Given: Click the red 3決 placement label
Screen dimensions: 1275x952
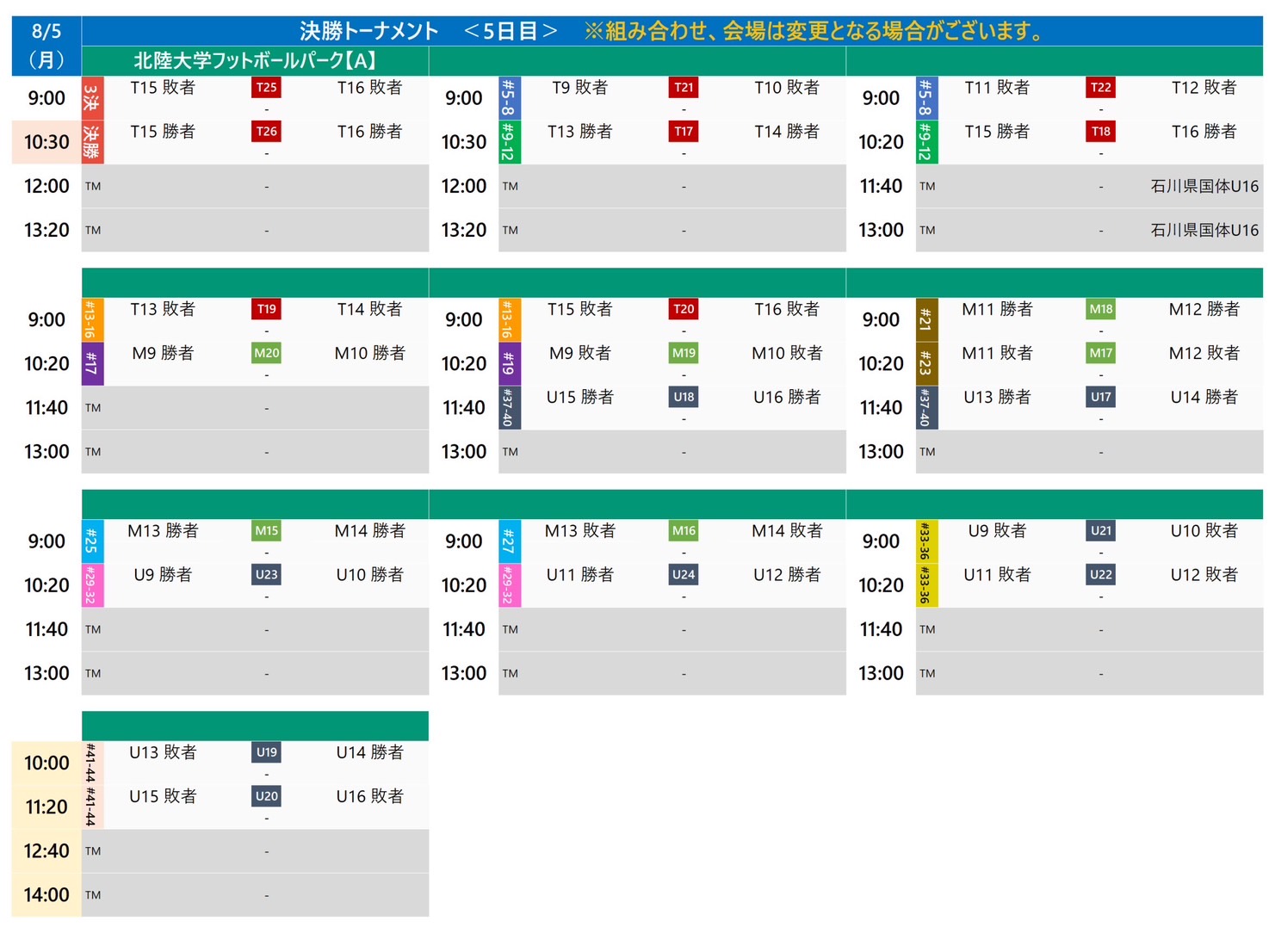Looking at the screenshot, I should pos(92,98).
